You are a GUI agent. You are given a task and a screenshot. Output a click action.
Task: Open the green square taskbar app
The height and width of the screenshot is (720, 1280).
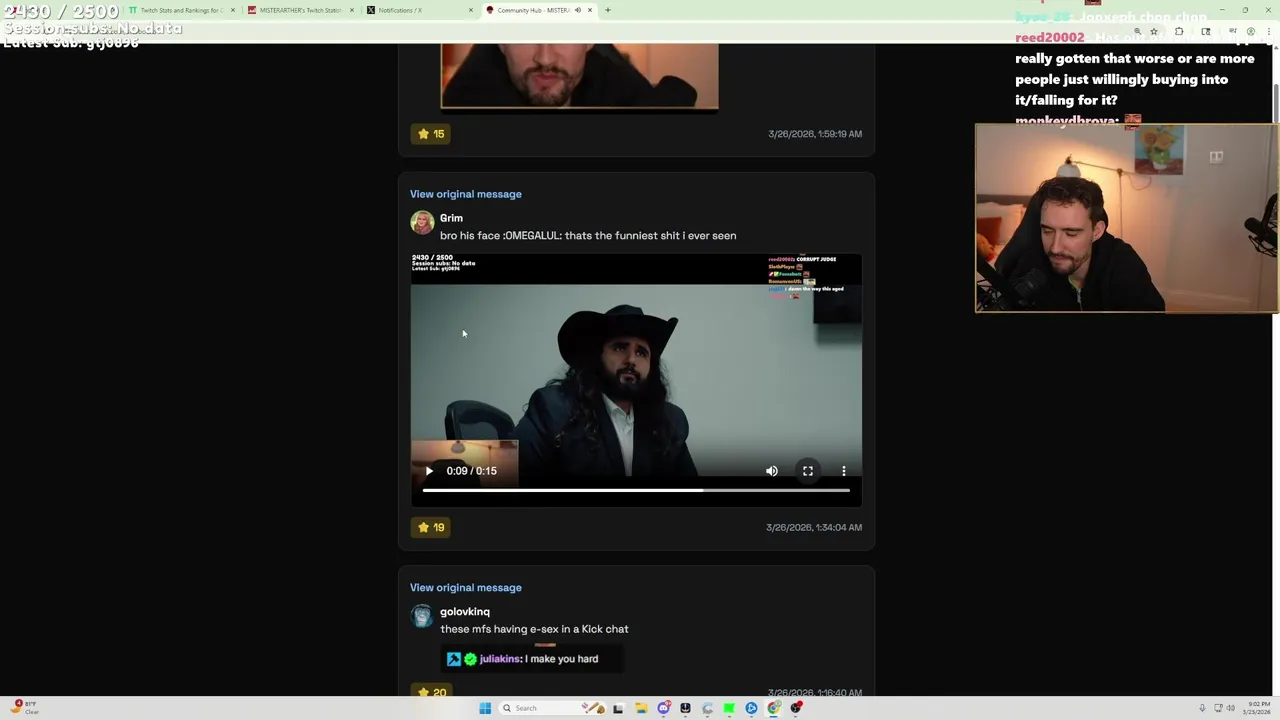coord(729,708)
